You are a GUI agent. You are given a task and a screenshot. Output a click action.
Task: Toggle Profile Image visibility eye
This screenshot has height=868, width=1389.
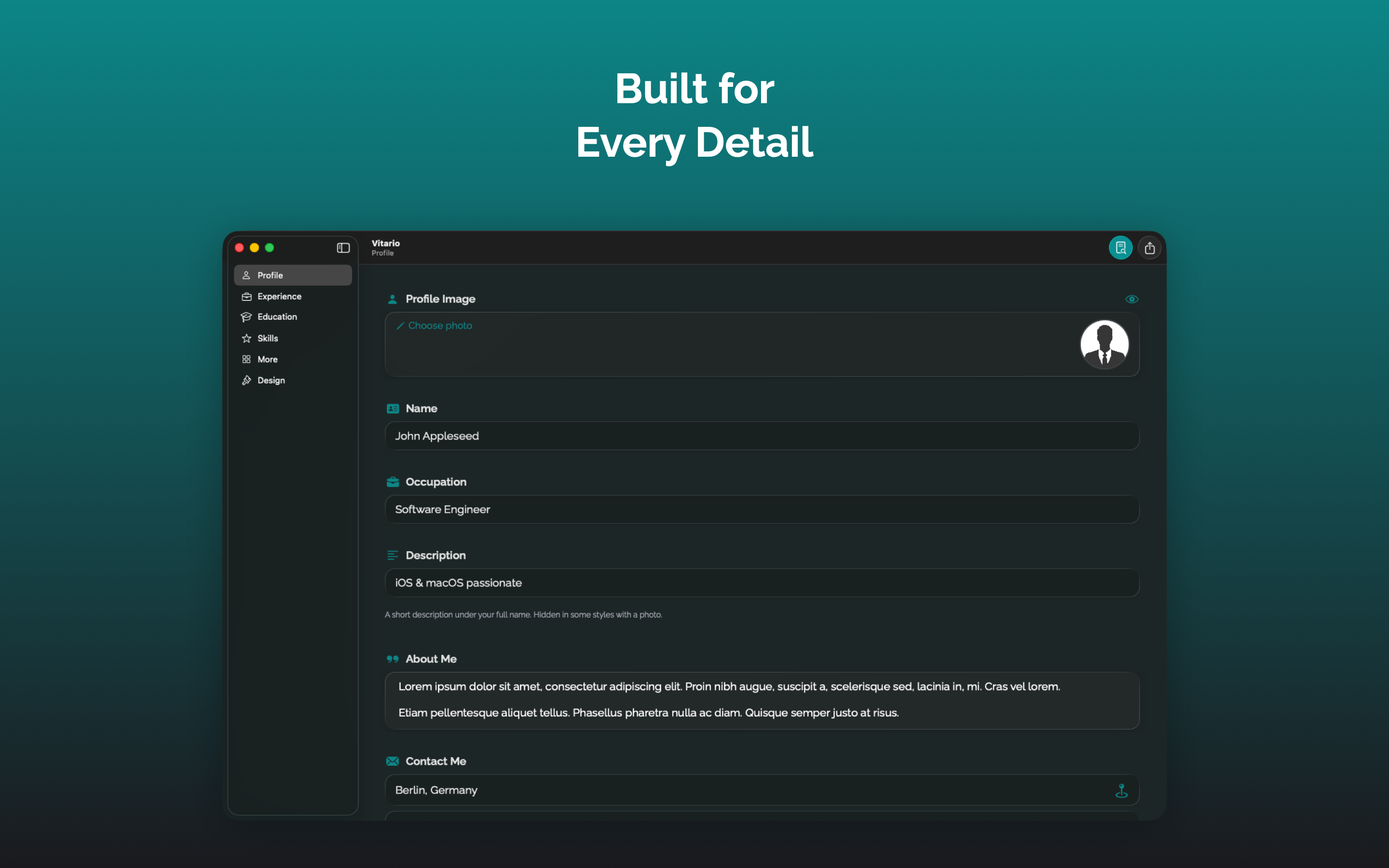(x=1131, y=298)
